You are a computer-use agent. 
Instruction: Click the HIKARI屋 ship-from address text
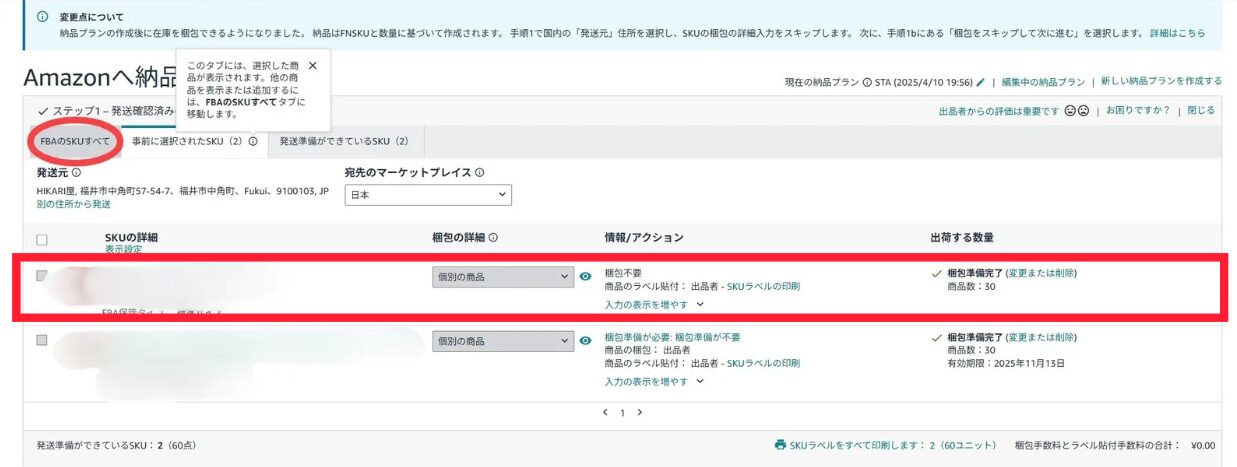(182, 190)
